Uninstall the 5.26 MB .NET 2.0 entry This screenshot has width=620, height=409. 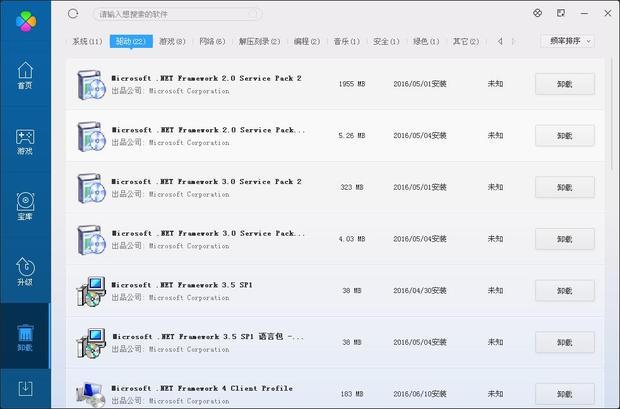click(565, 136)
